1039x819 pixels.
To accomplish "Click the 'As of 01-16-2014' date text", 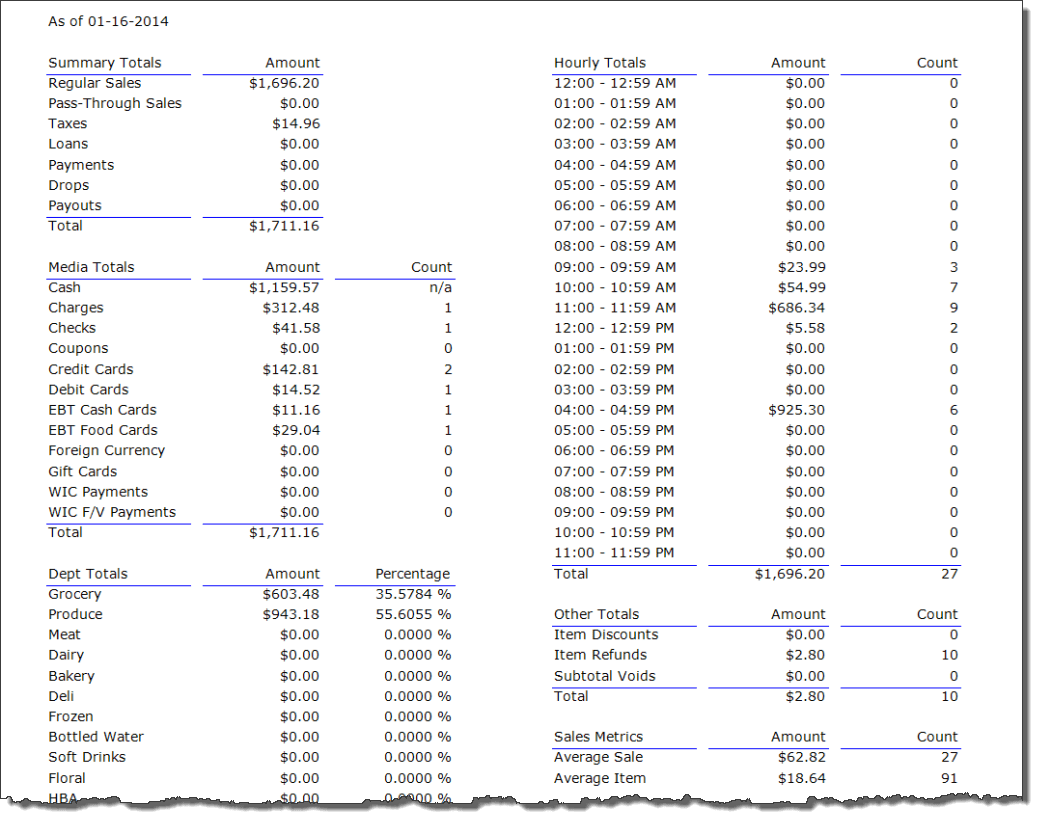I will tap(108, 21).
